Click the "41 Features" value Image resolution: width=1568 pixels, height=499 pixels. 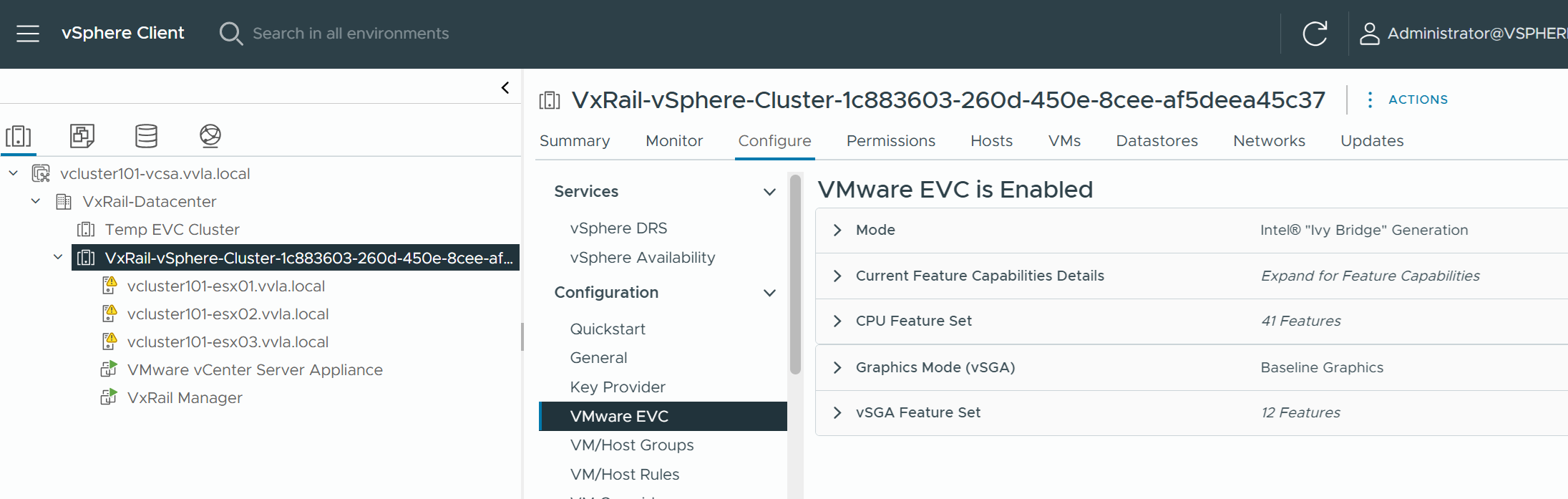click(1300, 321)
